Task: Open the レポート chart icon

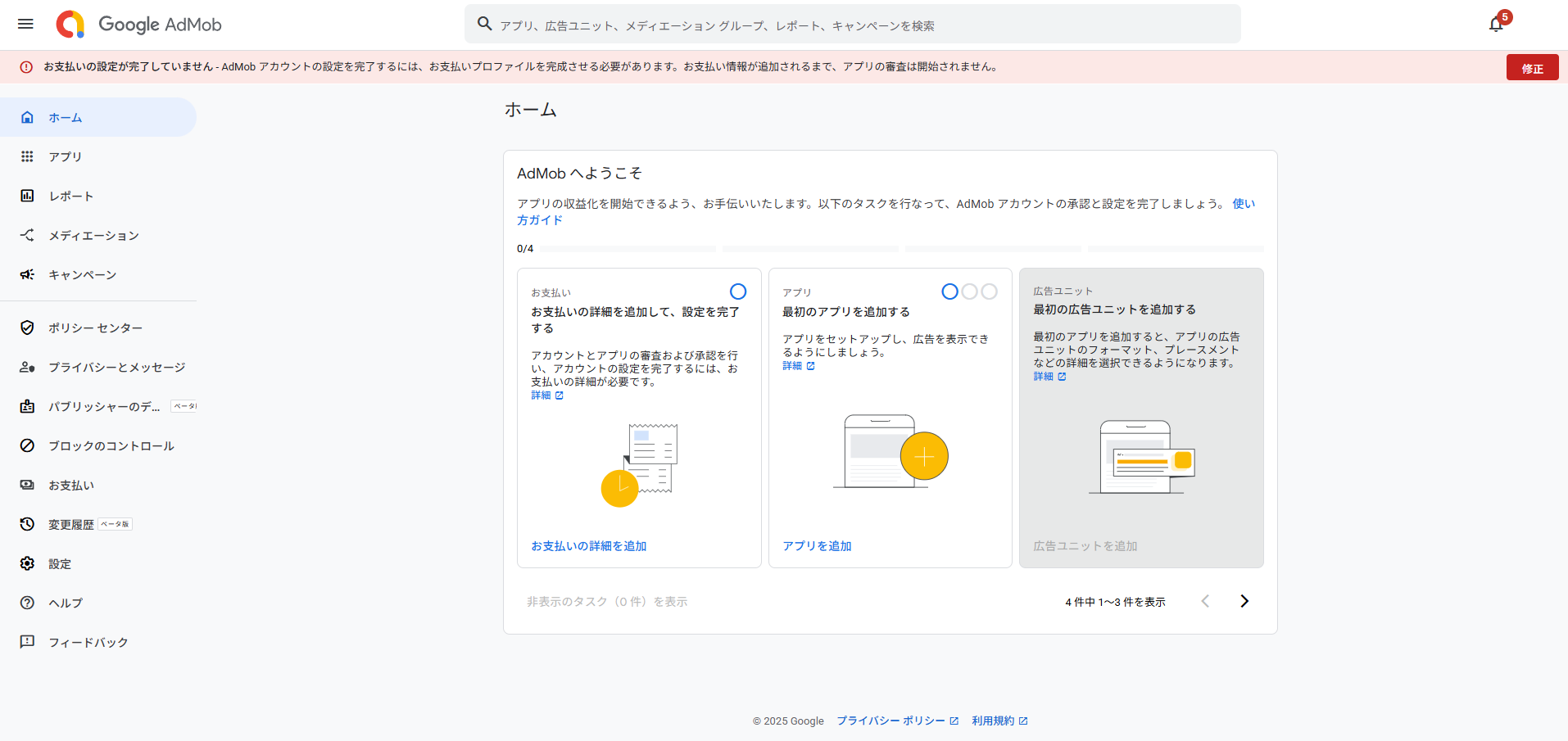Action: [27, 196]
